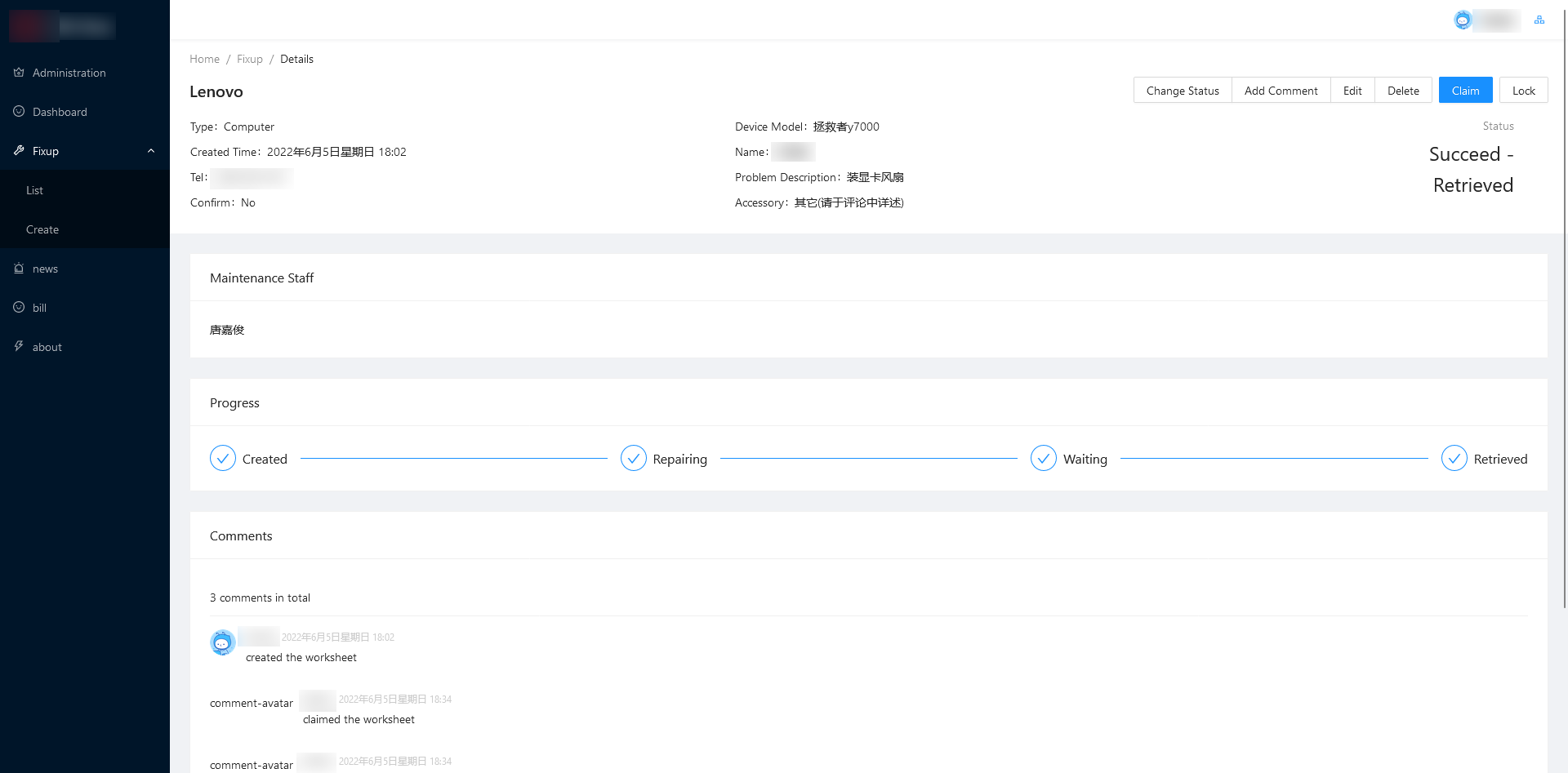Screen dimensions: 1568x773
Task: Click the Waiting step checkmark icon
Action: tap(1044, 459)
